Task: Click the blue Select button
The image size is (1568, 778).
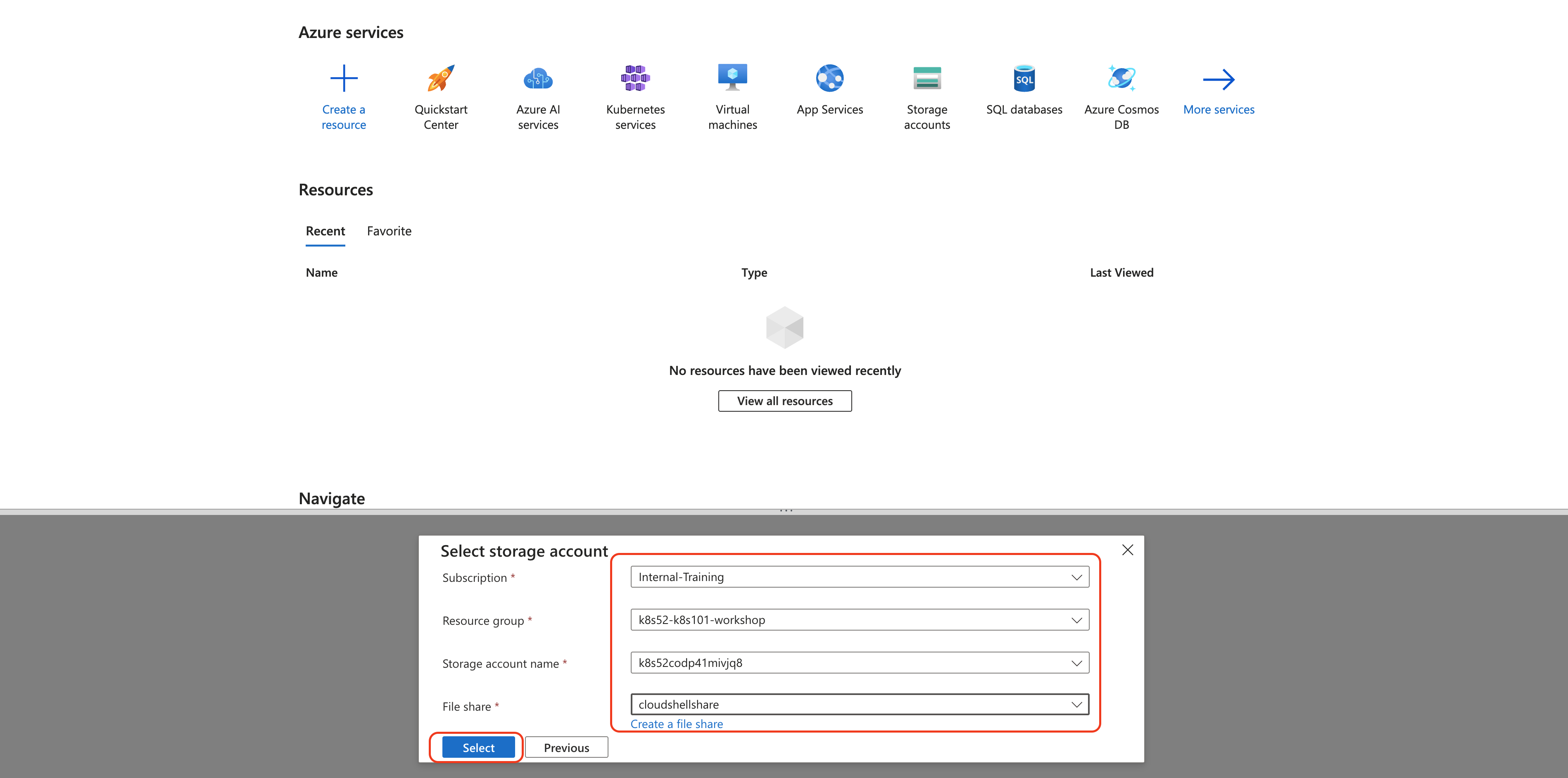Action: click(x=478, y=747)
